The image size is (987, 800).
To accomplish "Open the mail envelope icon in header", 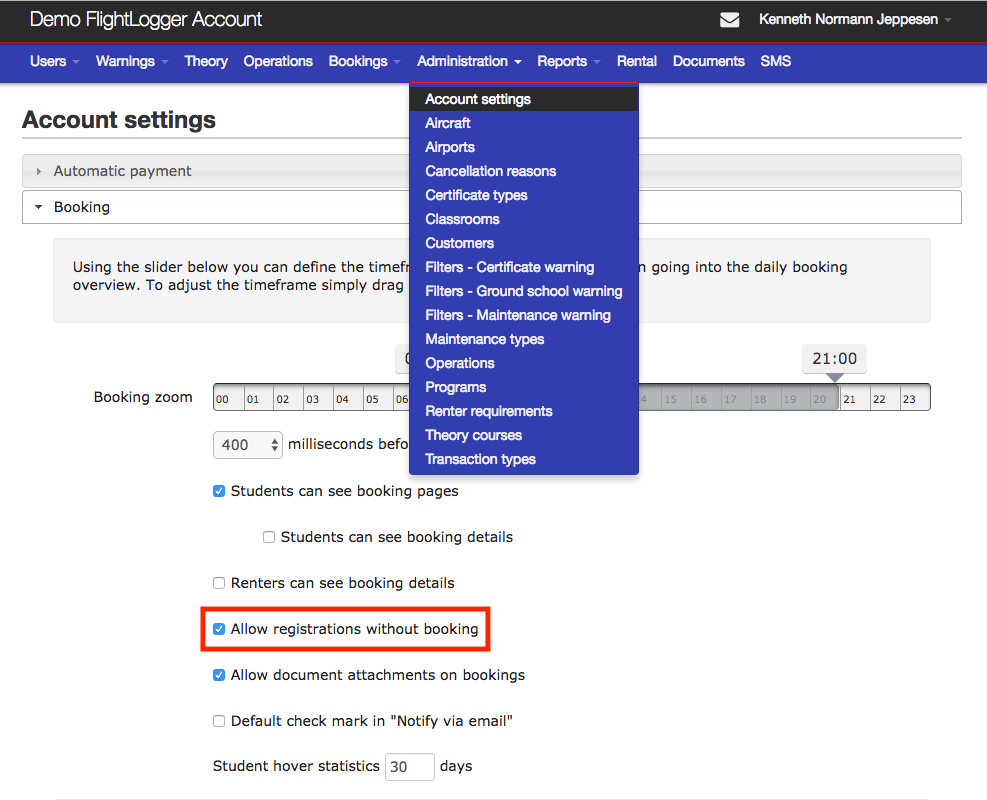I will [x=729, y=20].
